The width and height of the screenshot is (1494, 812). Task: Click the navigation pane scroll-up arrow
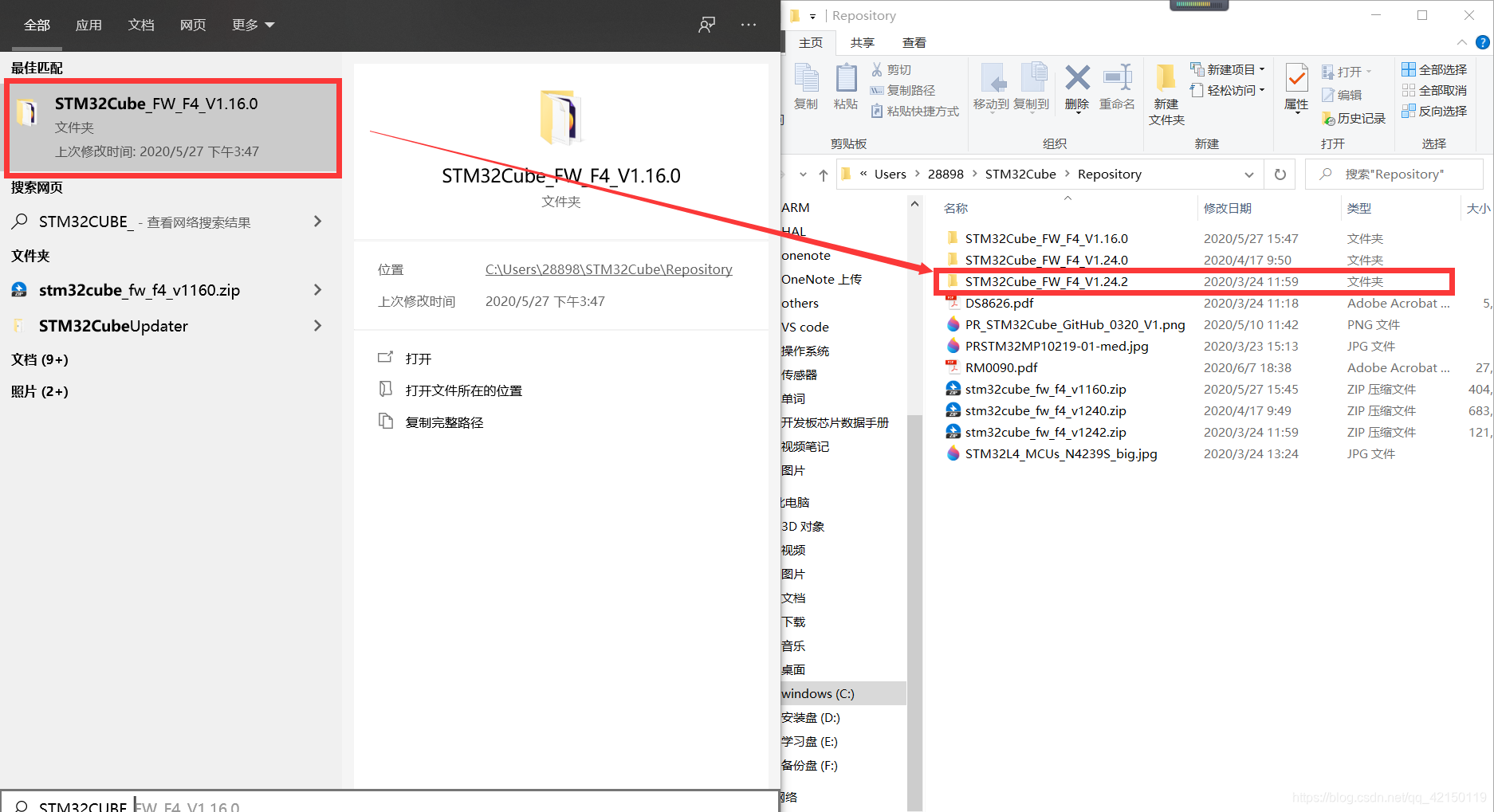914,205
